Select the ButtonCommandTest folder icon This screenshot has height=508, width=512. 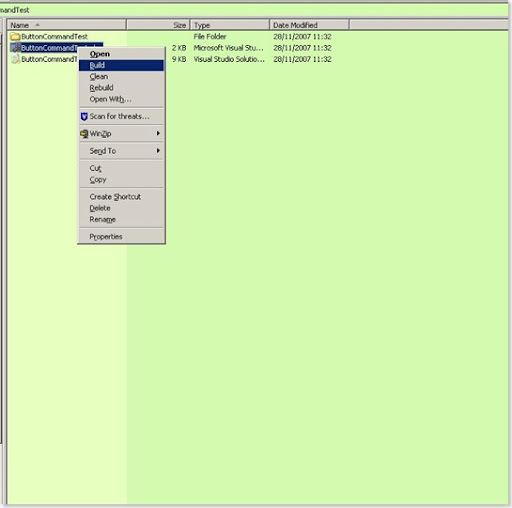[x=15, y=36]
